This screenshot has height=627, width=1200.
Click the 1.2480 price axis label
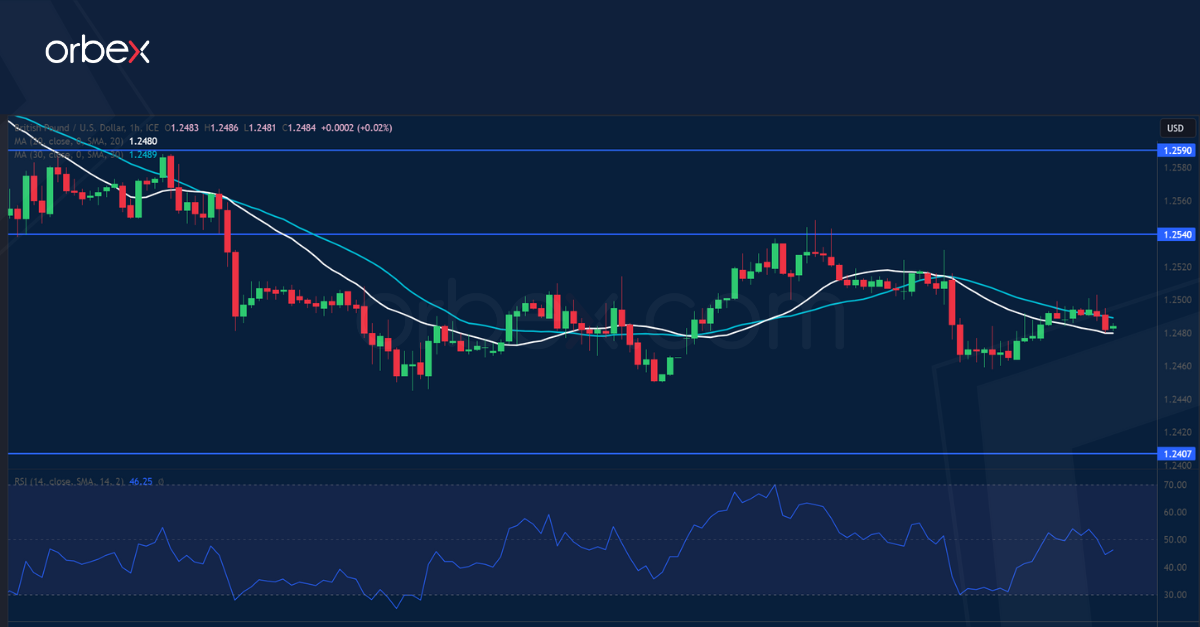pos(1176,333)
